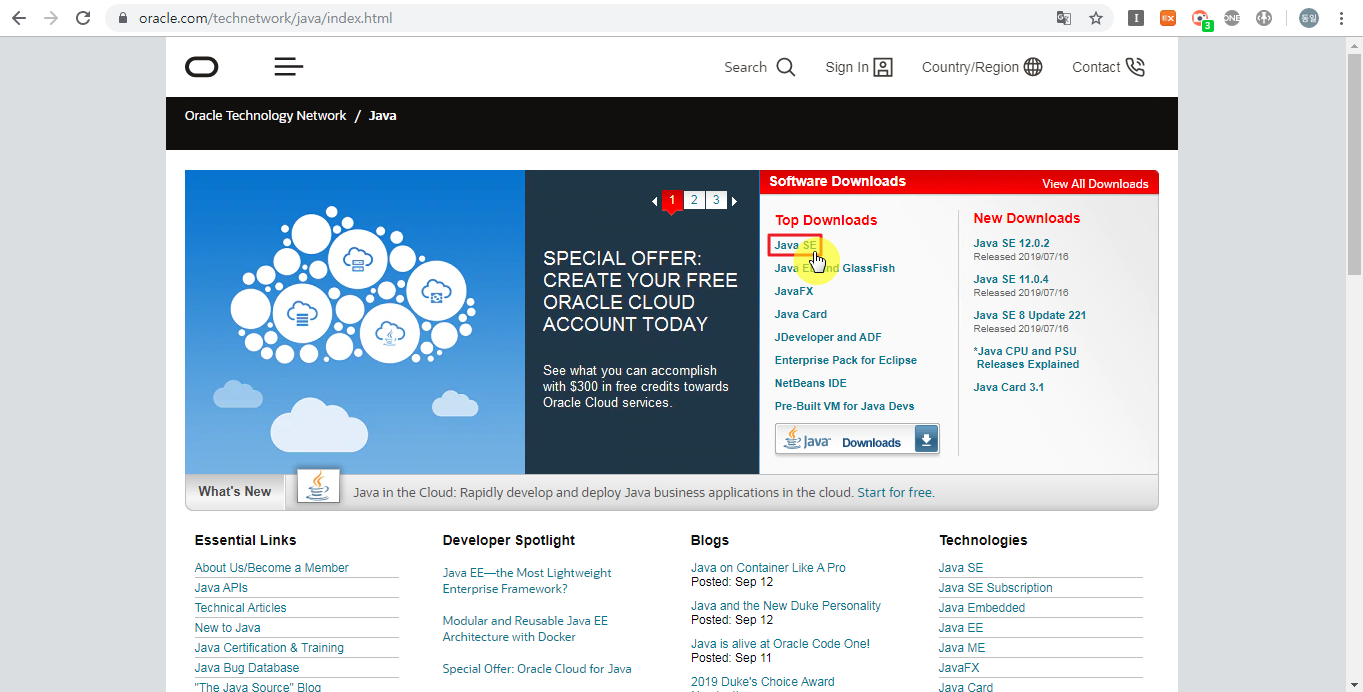Viewport: 1363px width, 692px height.
Task: Click the extension icon with green 3 badge
Action: click(x=1201, y=19)
